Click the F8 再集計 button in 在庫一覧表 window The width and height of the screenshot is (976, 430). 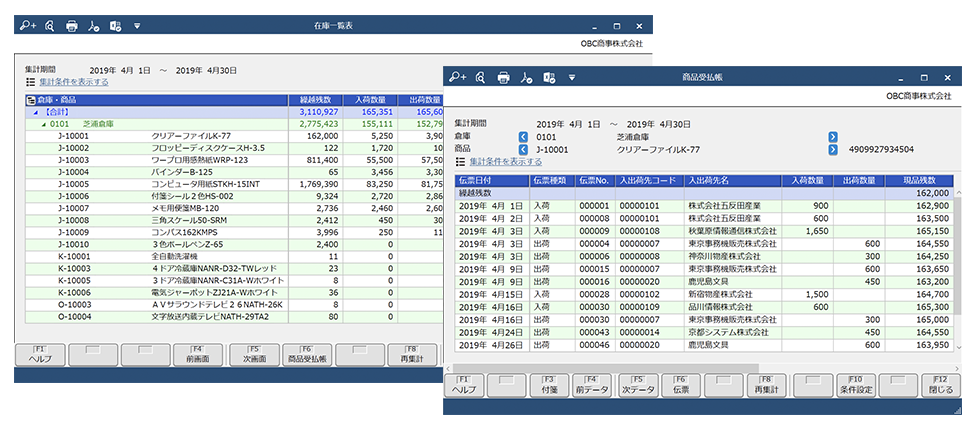413,355
